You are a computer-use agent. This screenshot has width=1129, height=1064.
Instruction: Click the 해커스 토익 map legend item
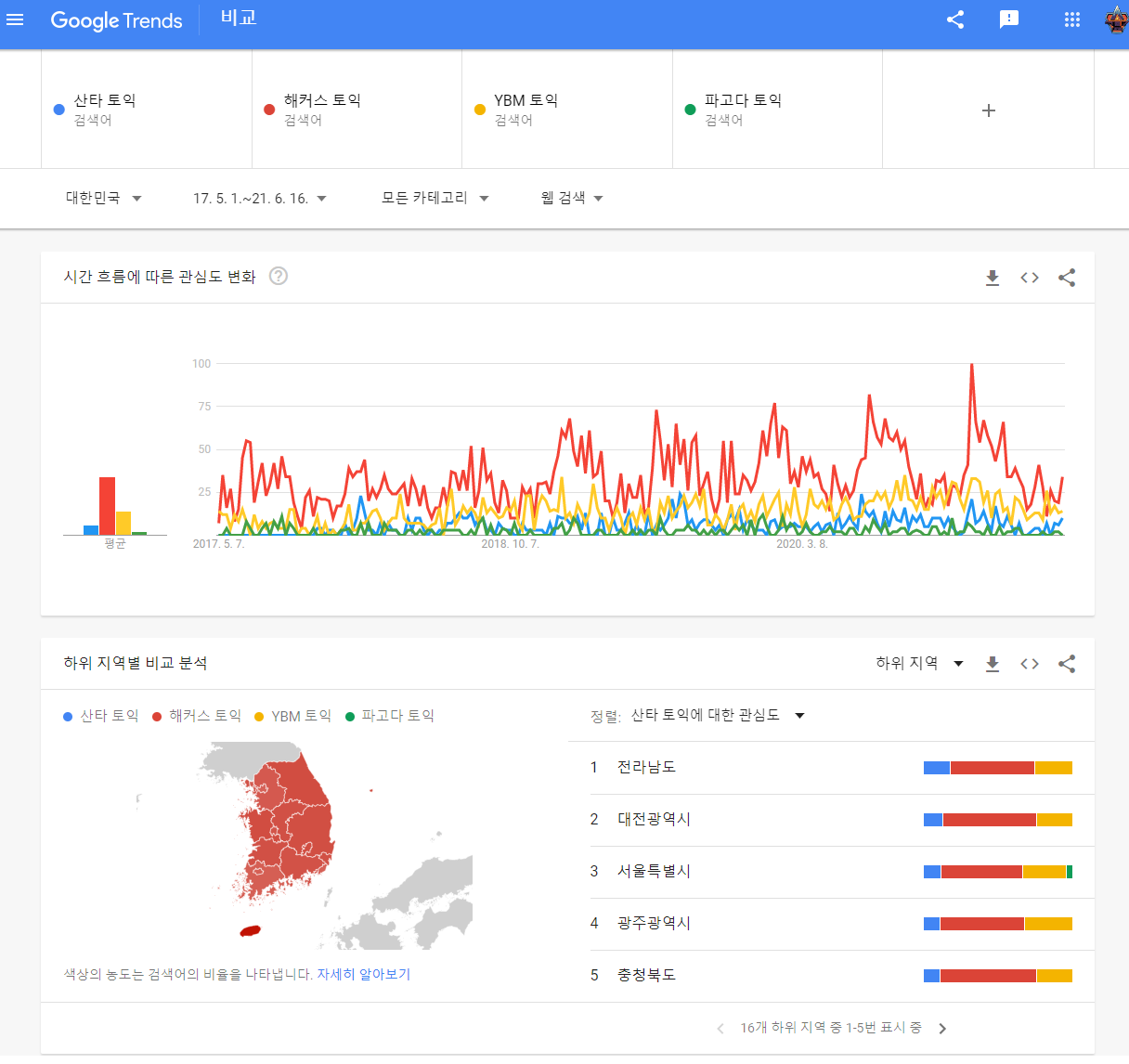197,716
